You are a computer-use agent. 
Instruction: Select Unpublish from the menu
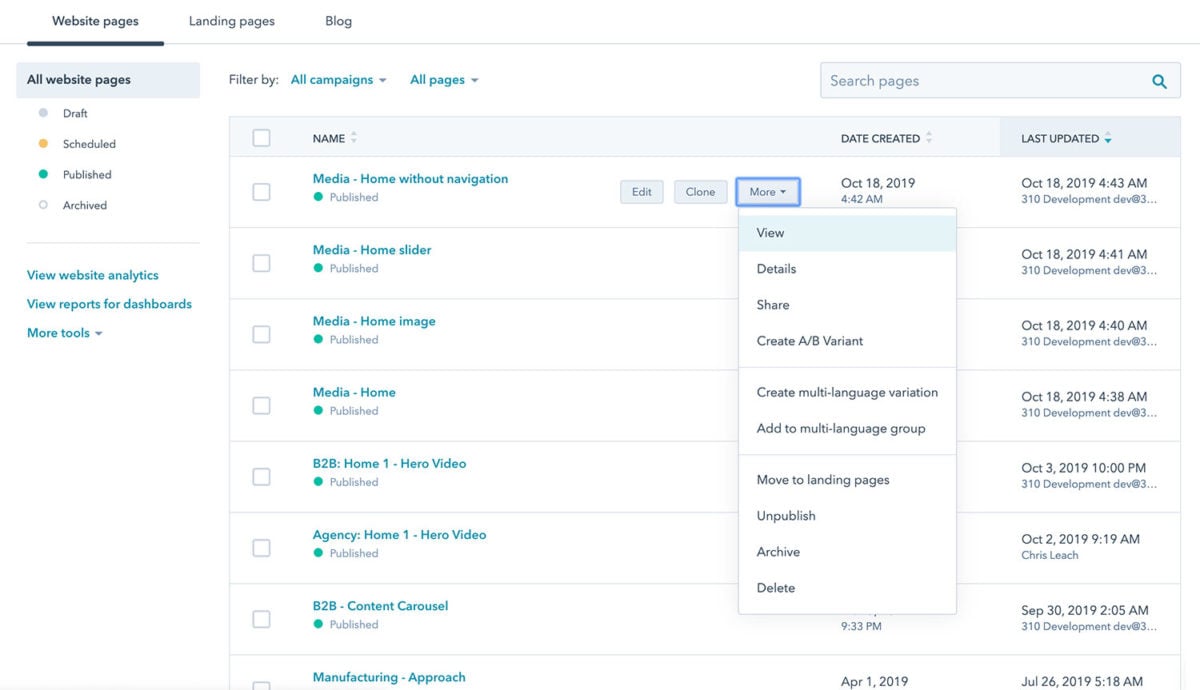point(847,516)
